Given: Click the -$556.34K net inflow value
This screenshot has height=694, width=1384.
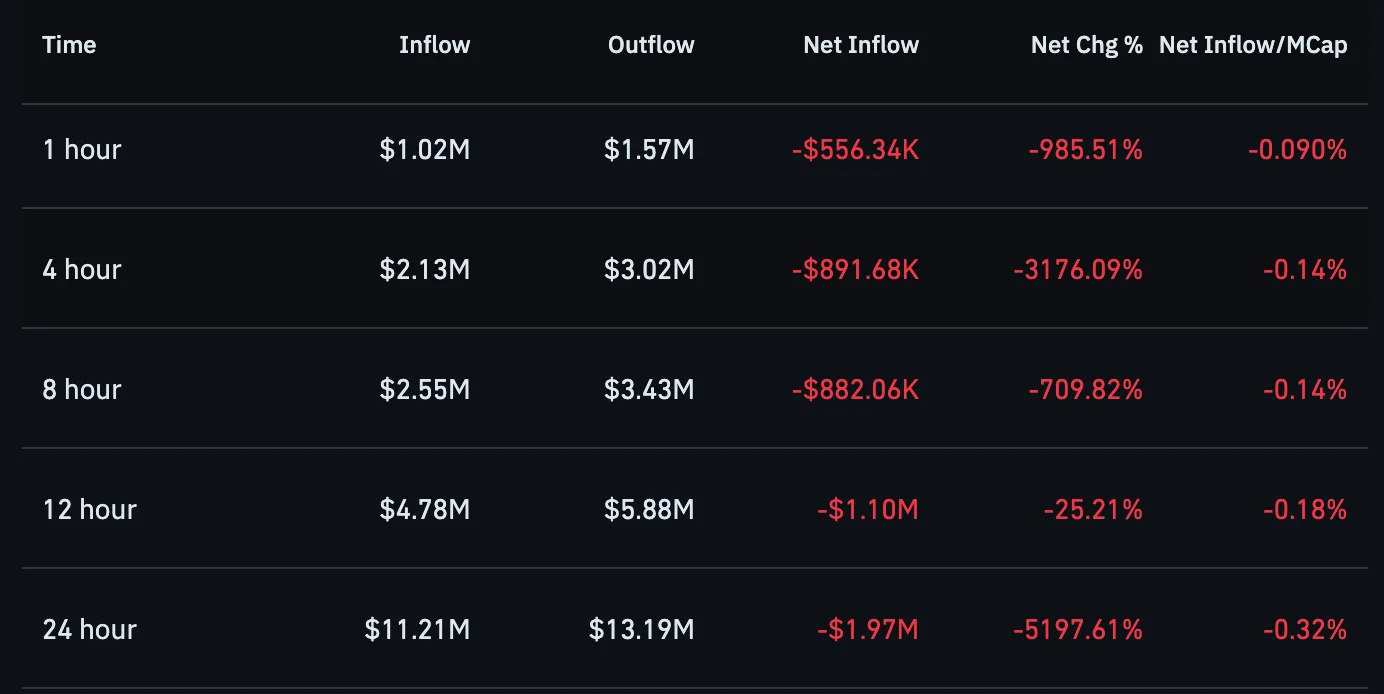Looking at the screenshot, I should pyautogui.click(x=855, y=150).
